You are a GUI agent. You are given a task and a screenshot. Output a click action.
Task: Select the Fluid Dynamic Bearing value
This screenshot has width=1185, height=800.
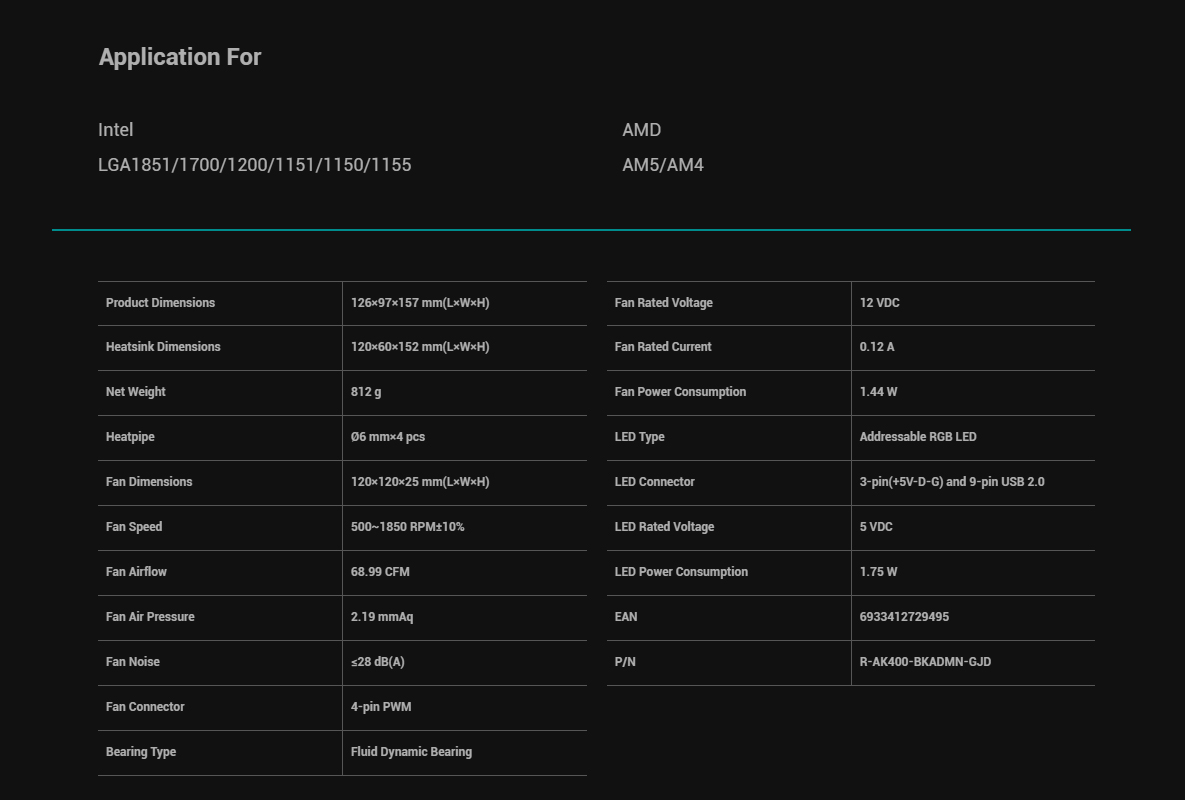tap(411, 752)
